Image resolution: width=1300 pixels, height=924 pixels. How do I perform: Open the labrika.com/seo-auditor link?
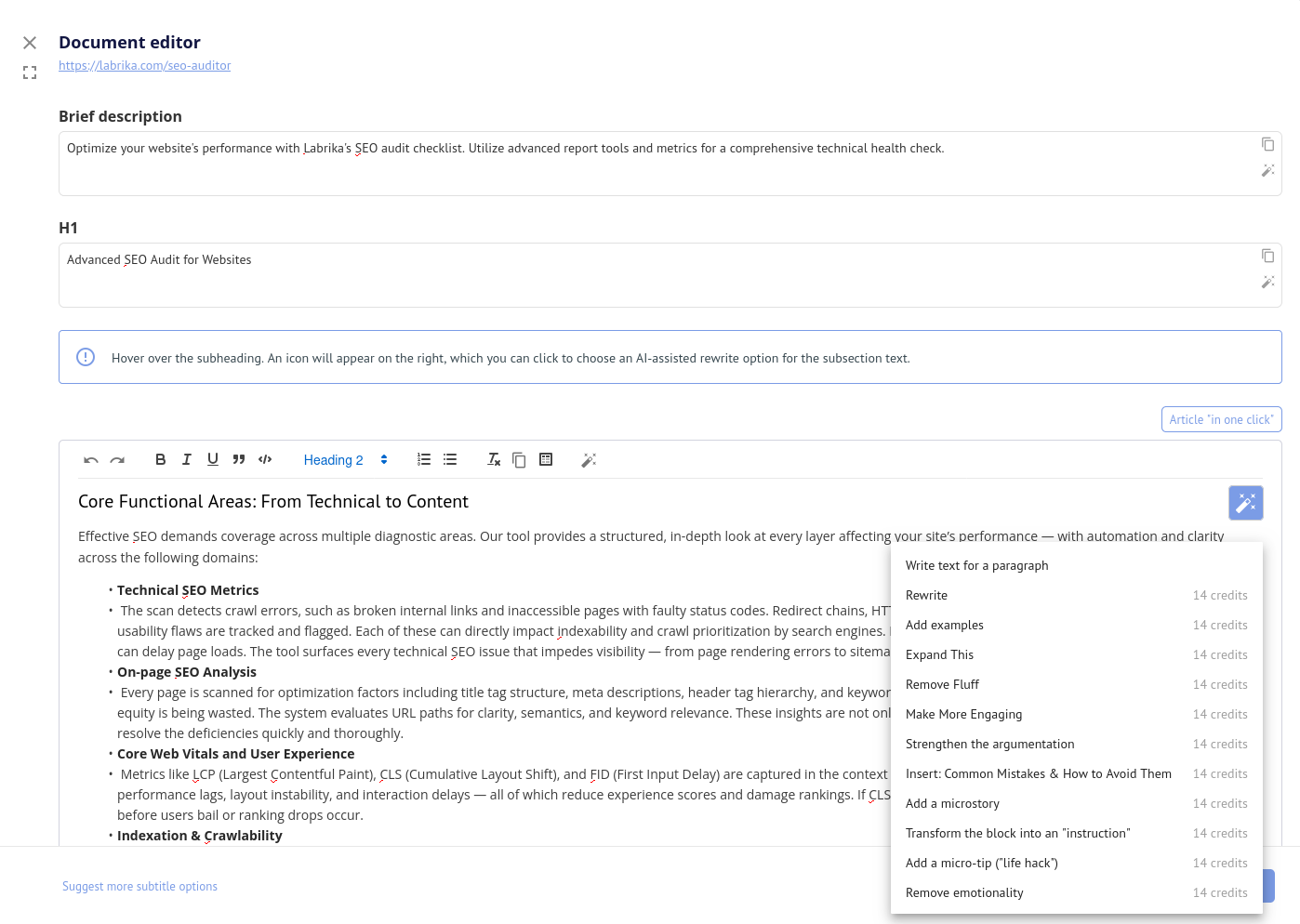[x=144, y=66]
